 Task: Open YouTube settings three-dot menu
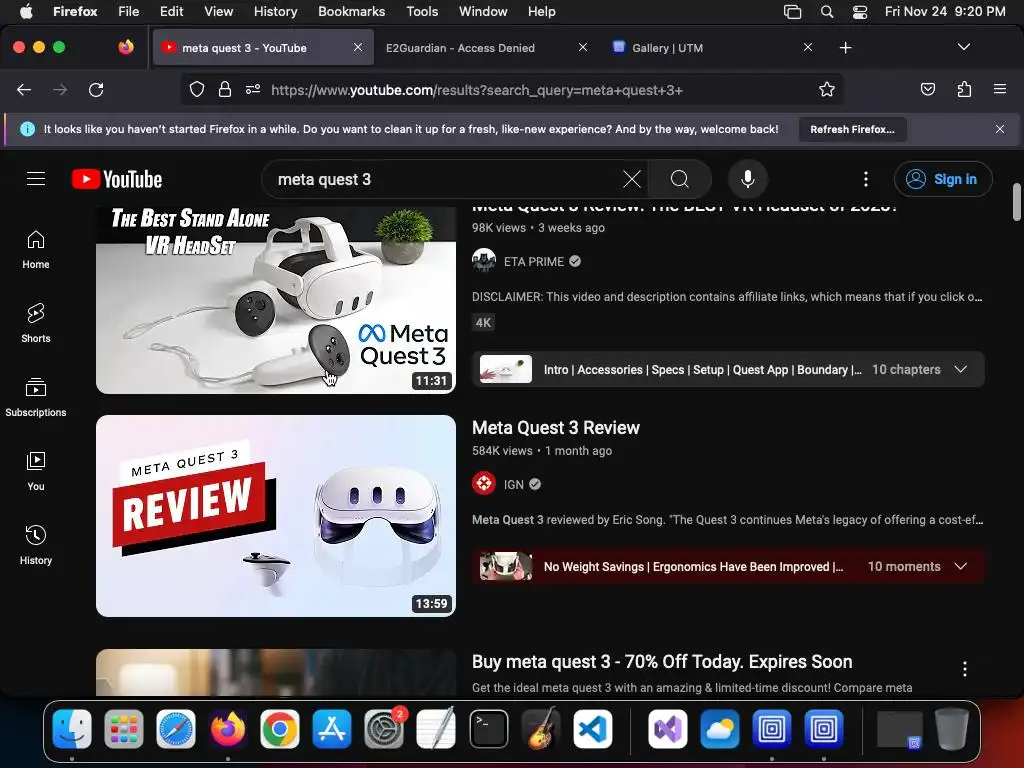[866, 179]
